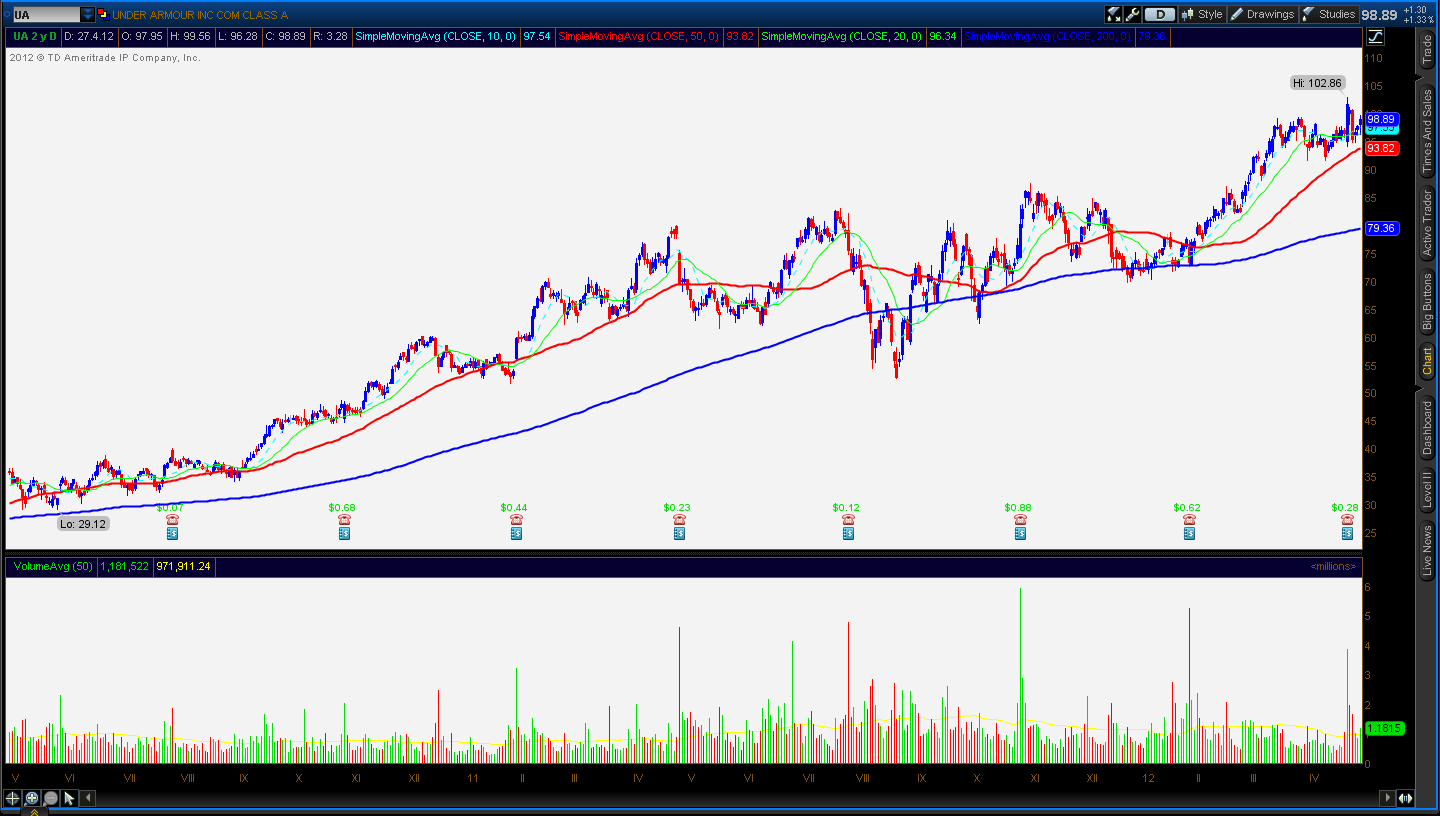Open the Times And Sales side tab

(1428, 130)
